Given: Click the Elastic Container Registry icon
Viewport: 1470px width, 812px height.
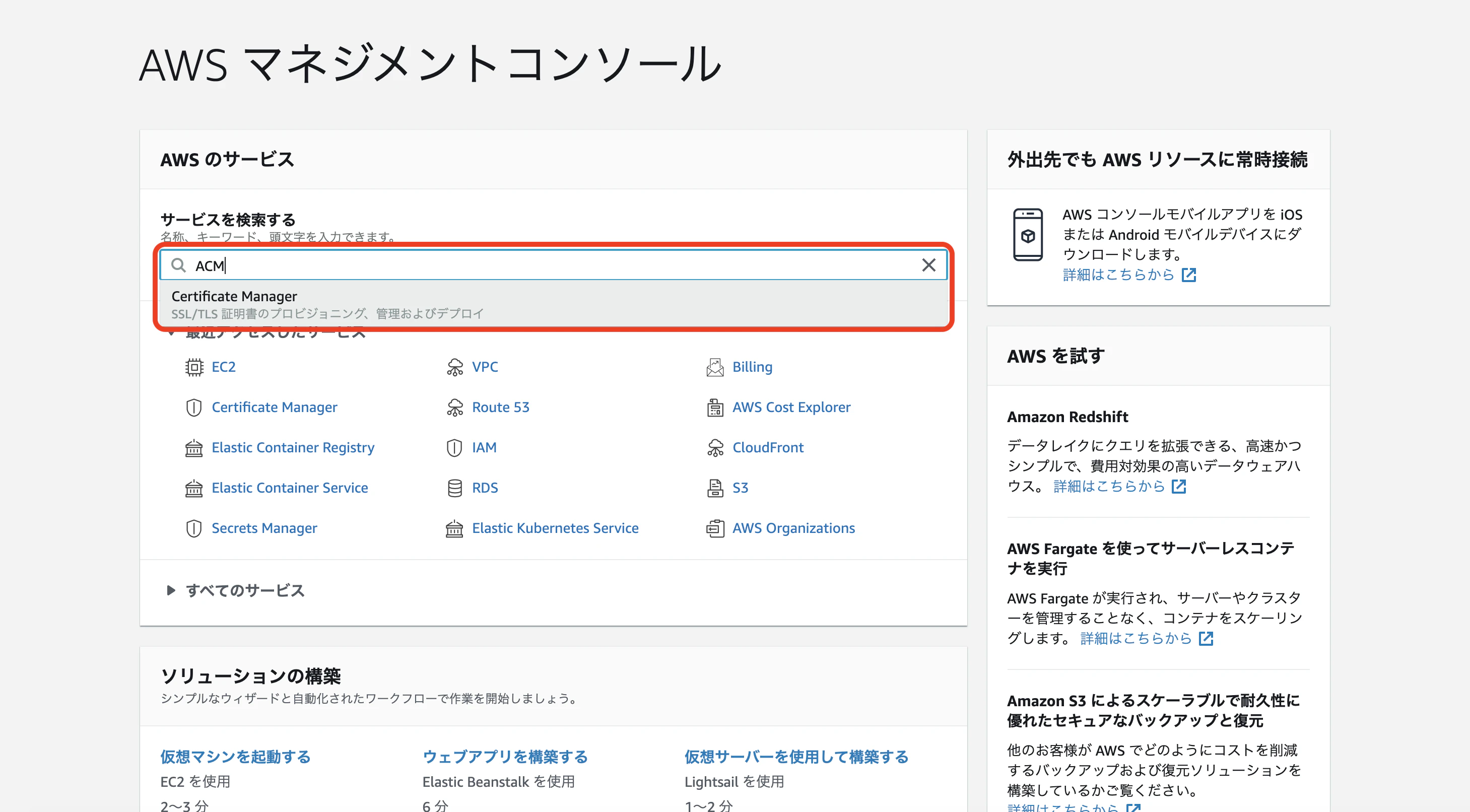Looking at the screenshot, I should point(194,448).
